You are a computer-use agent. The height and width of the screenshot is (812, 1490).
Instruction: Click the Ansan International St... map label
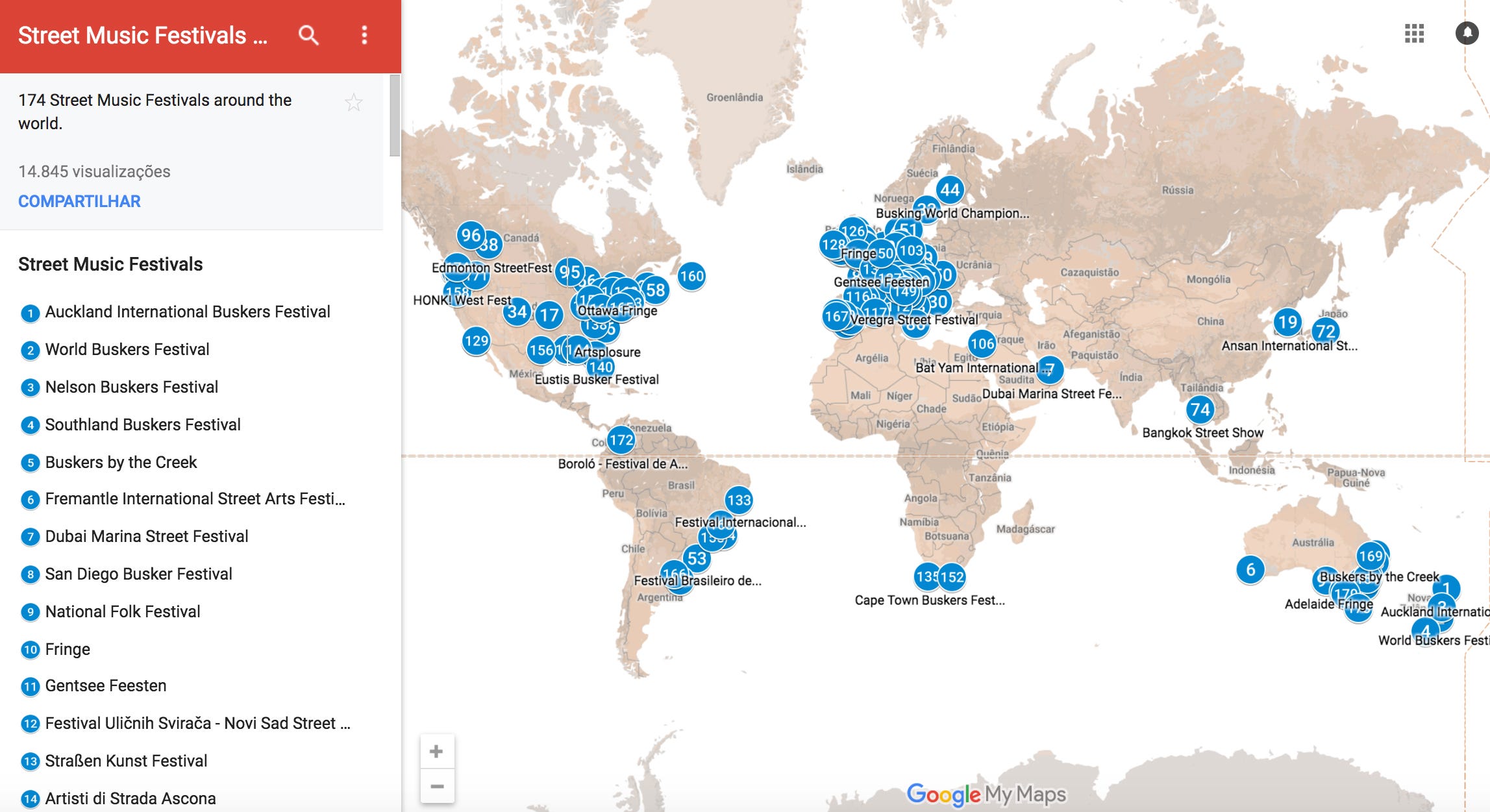click(1289, 346)
